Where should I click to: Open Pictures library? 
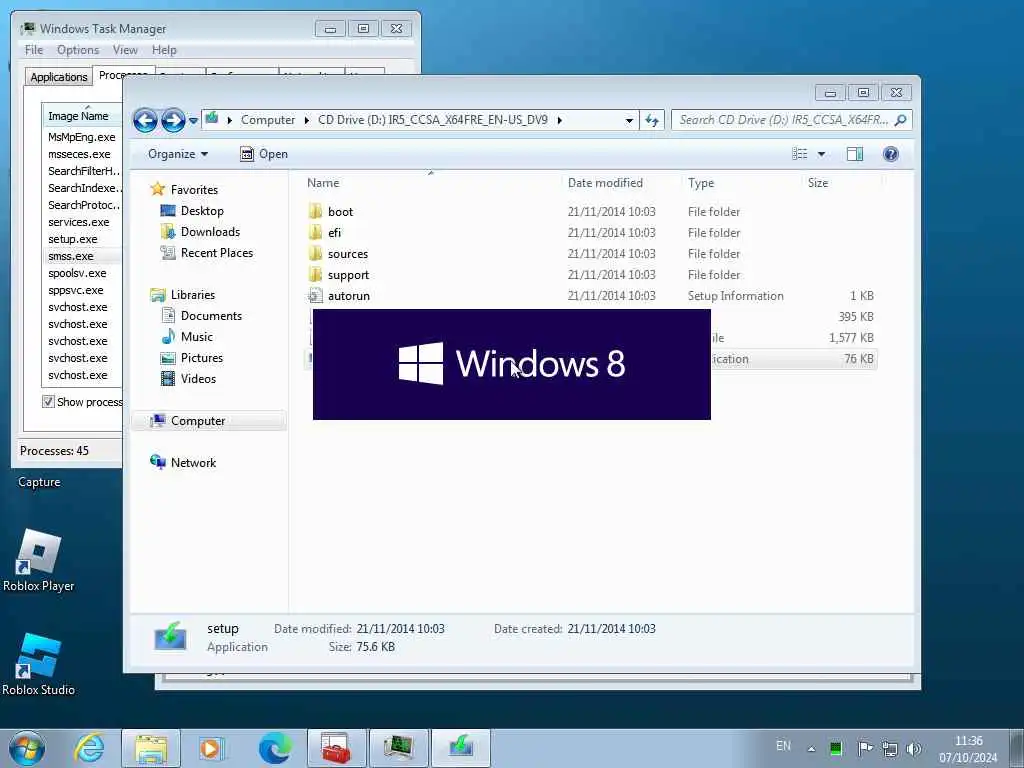click(x=202, y=358)
